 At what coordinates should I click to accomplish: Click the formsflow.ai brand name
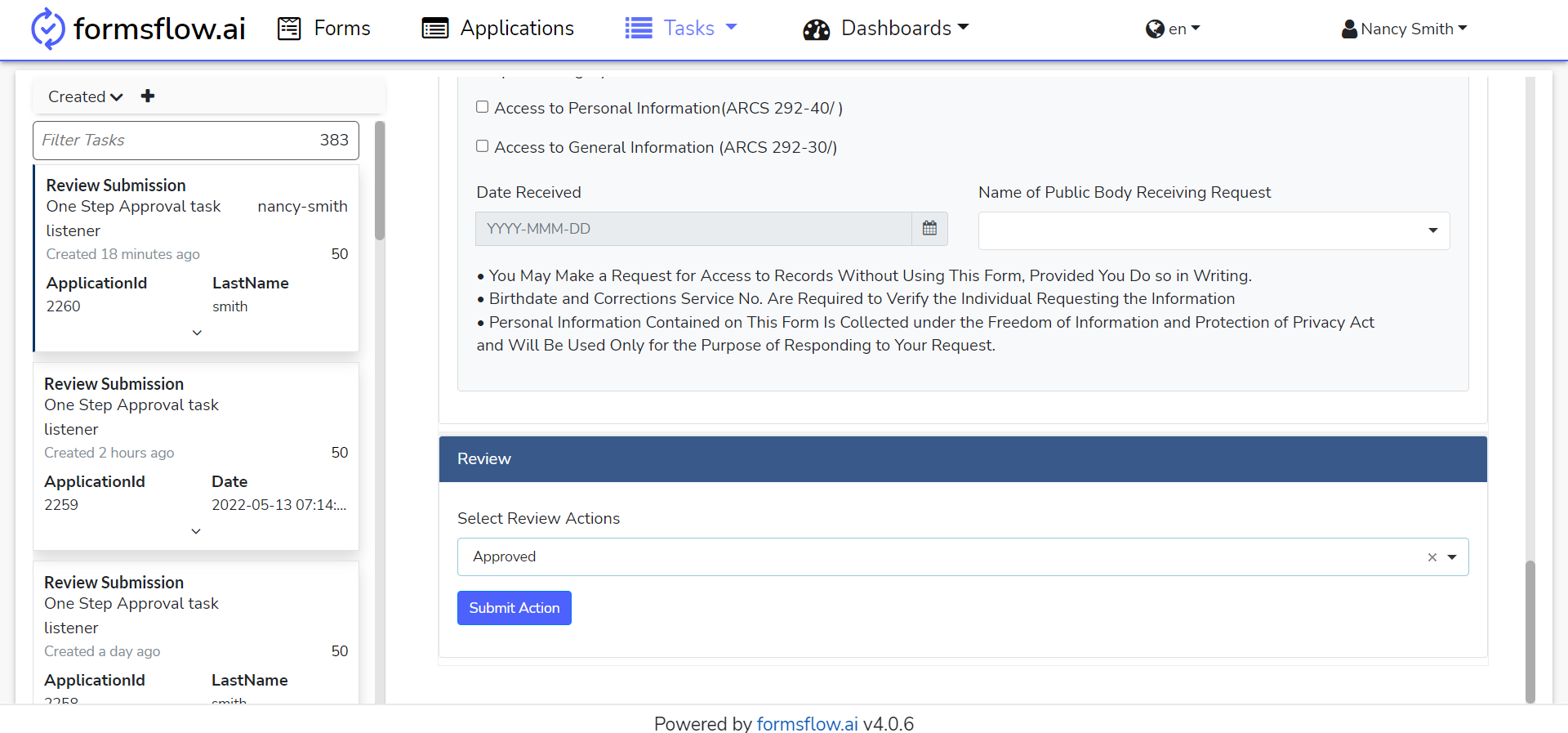(x=160, y=29)
